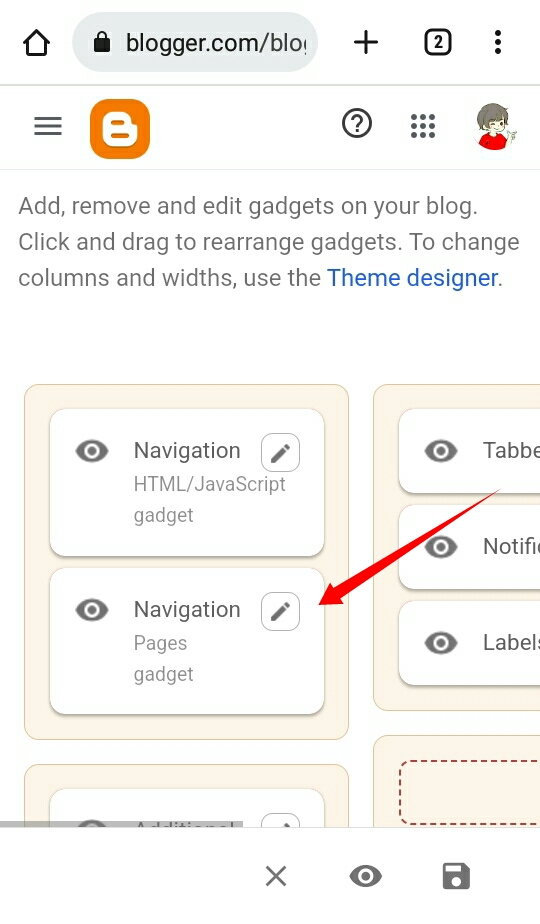Open the browser three-dot menu
The height and width of the screenshot is (924, 540).
point(498,42)
